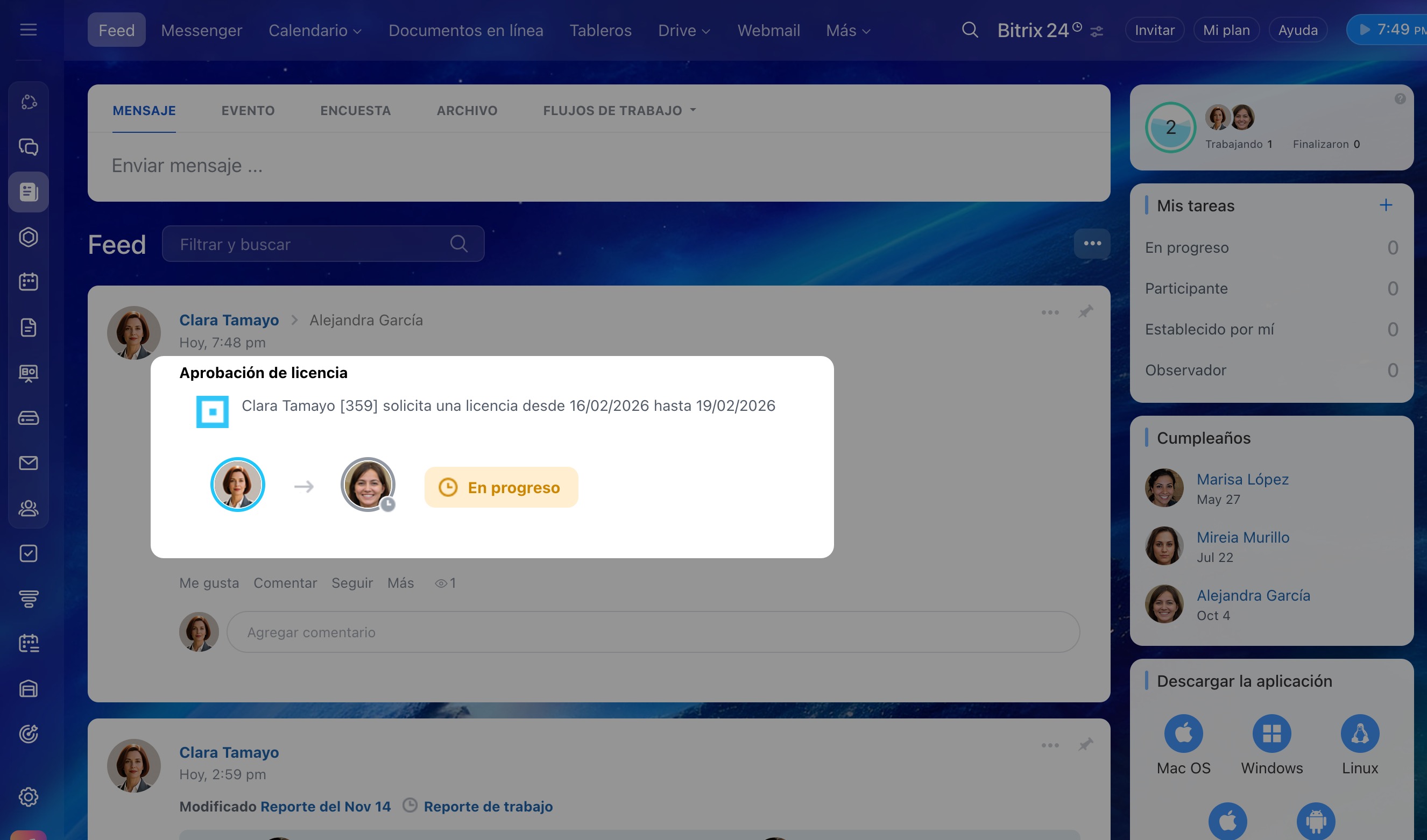
Task: Start the work day timer play button
Action: 1365,30
